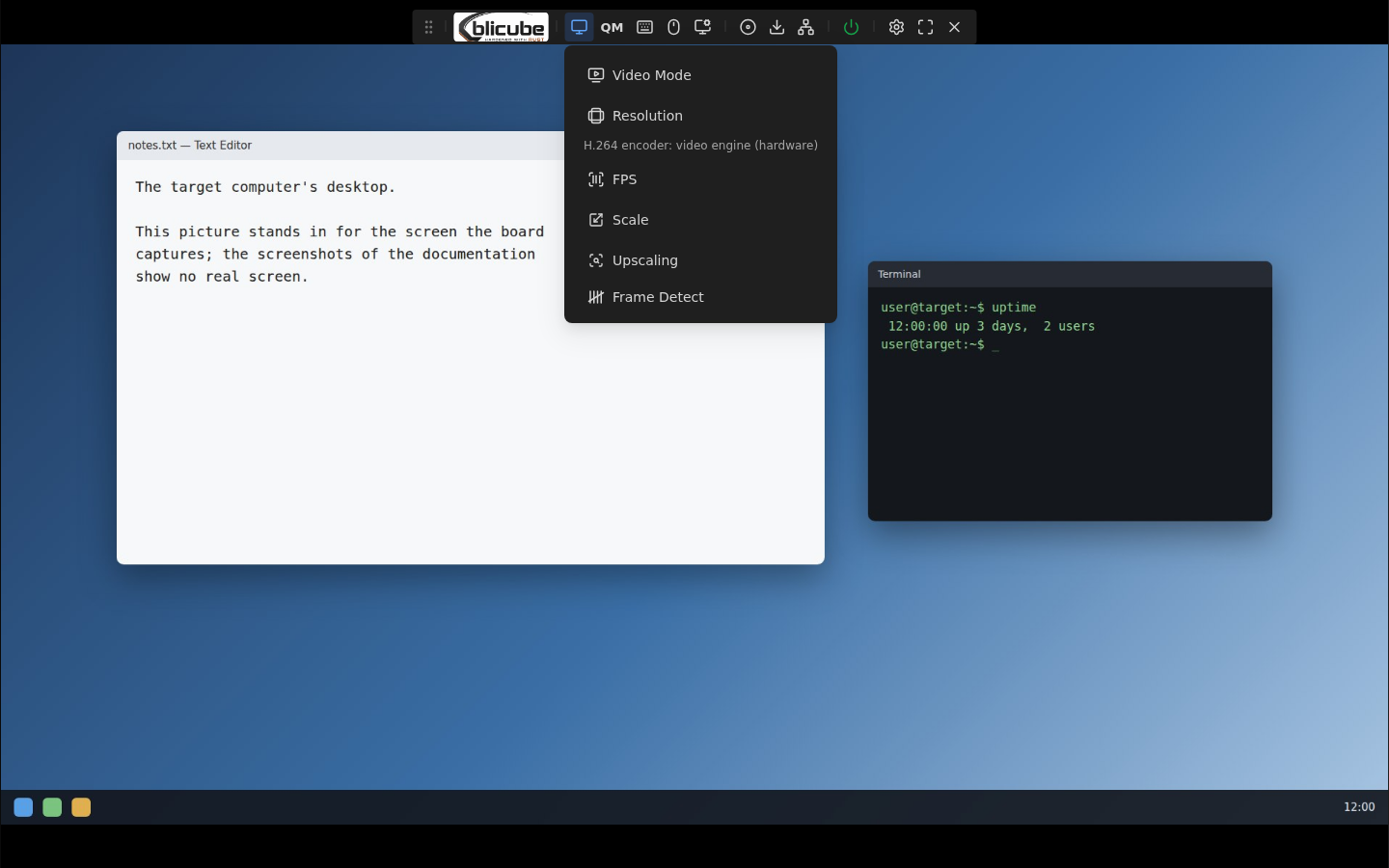Click the green taskbar app icon
The height and width of the screenshot is (868, 1389).
pos(52,807)
